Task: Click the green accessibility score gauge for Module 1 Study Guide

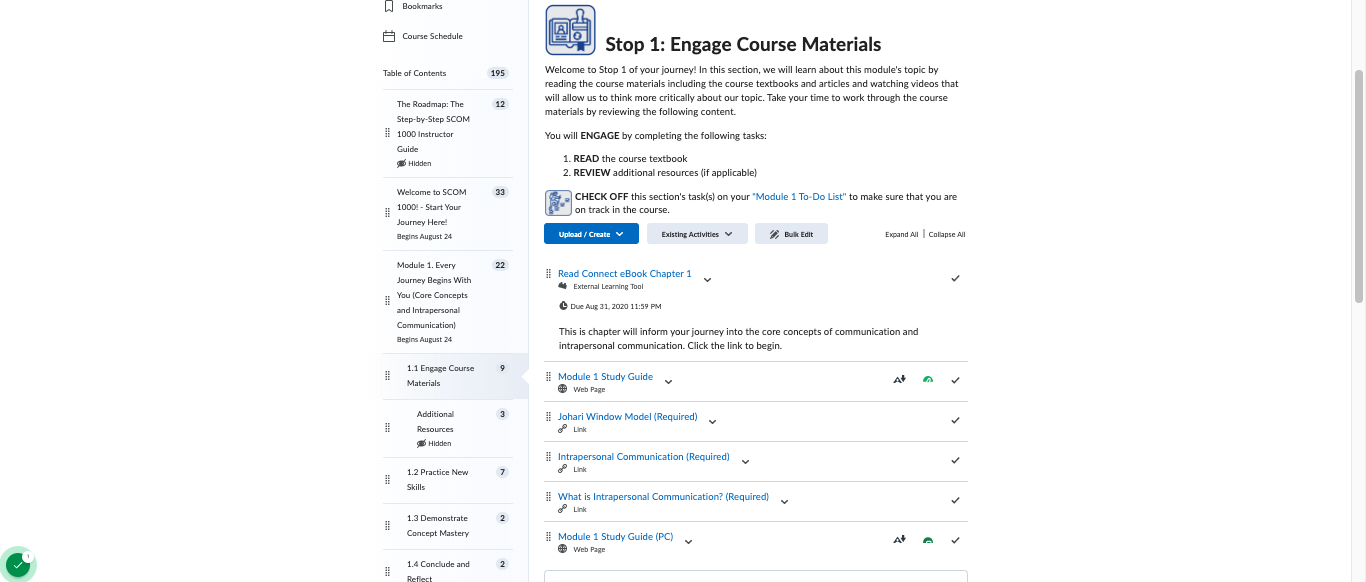Action: pyautogui.click(x=928, y=380)
